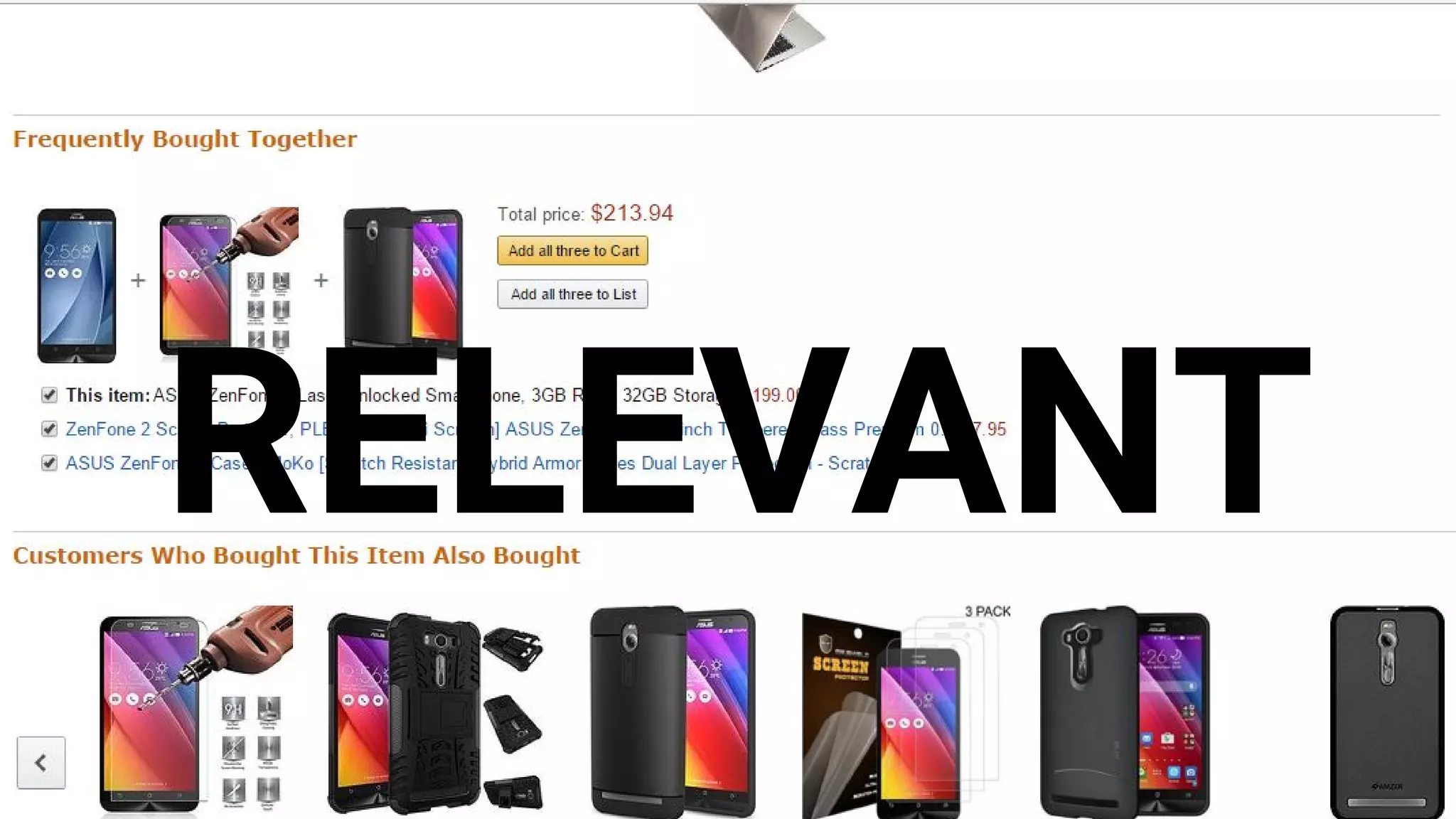Select the Amzer black back cover item
The height and width of the screenshot is (819, 1456).
click(1387, 712)
